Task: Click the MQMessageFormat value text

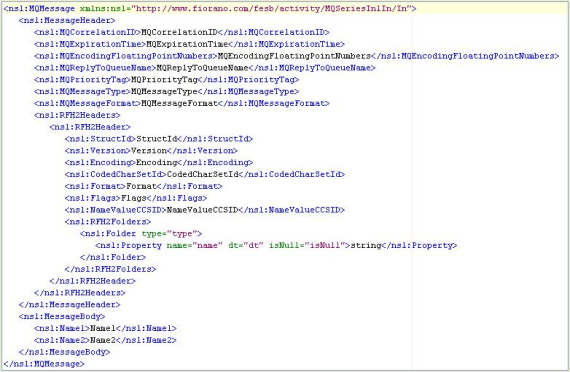Action: [x=179, y=103]
